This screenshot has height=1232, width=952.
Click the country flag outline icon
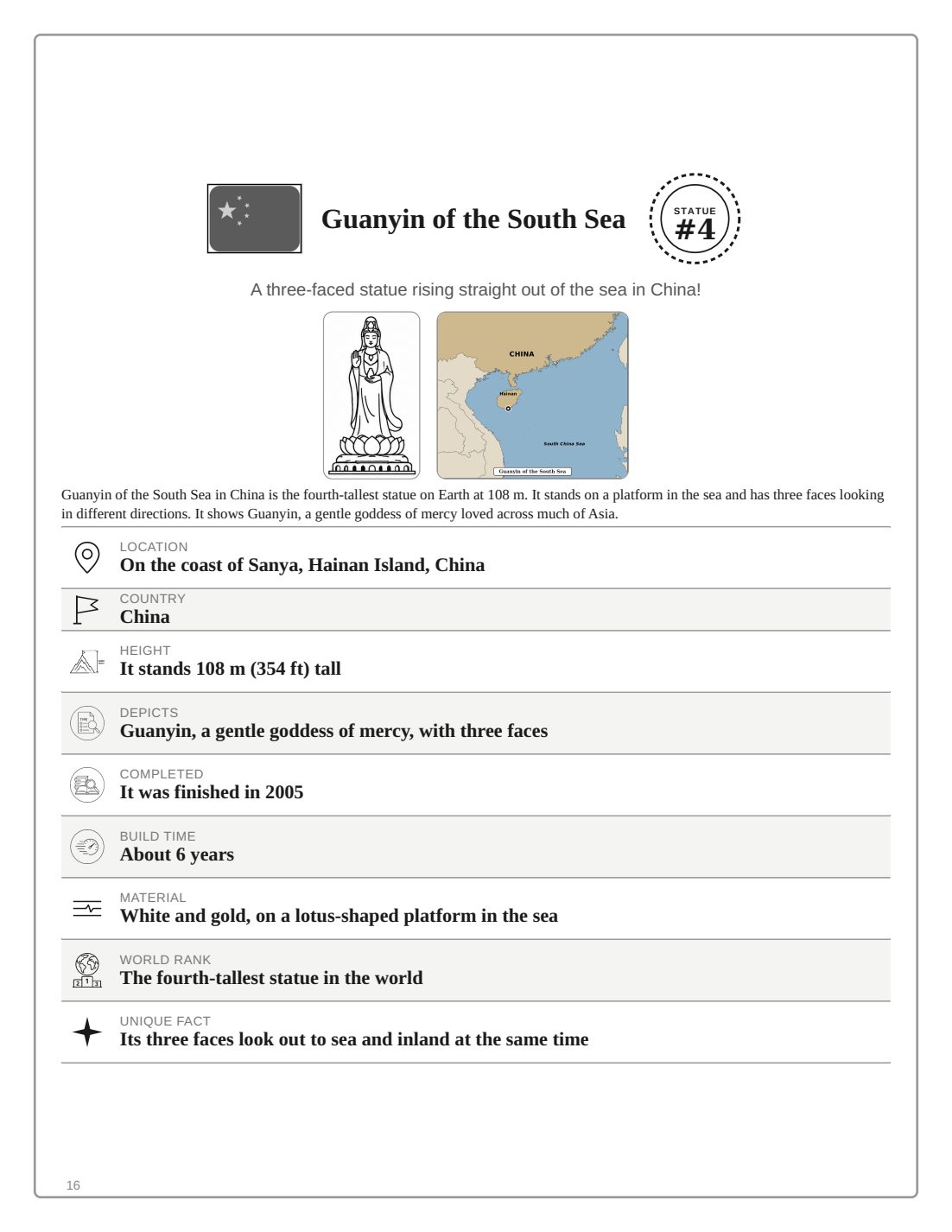tap(86, 610)
